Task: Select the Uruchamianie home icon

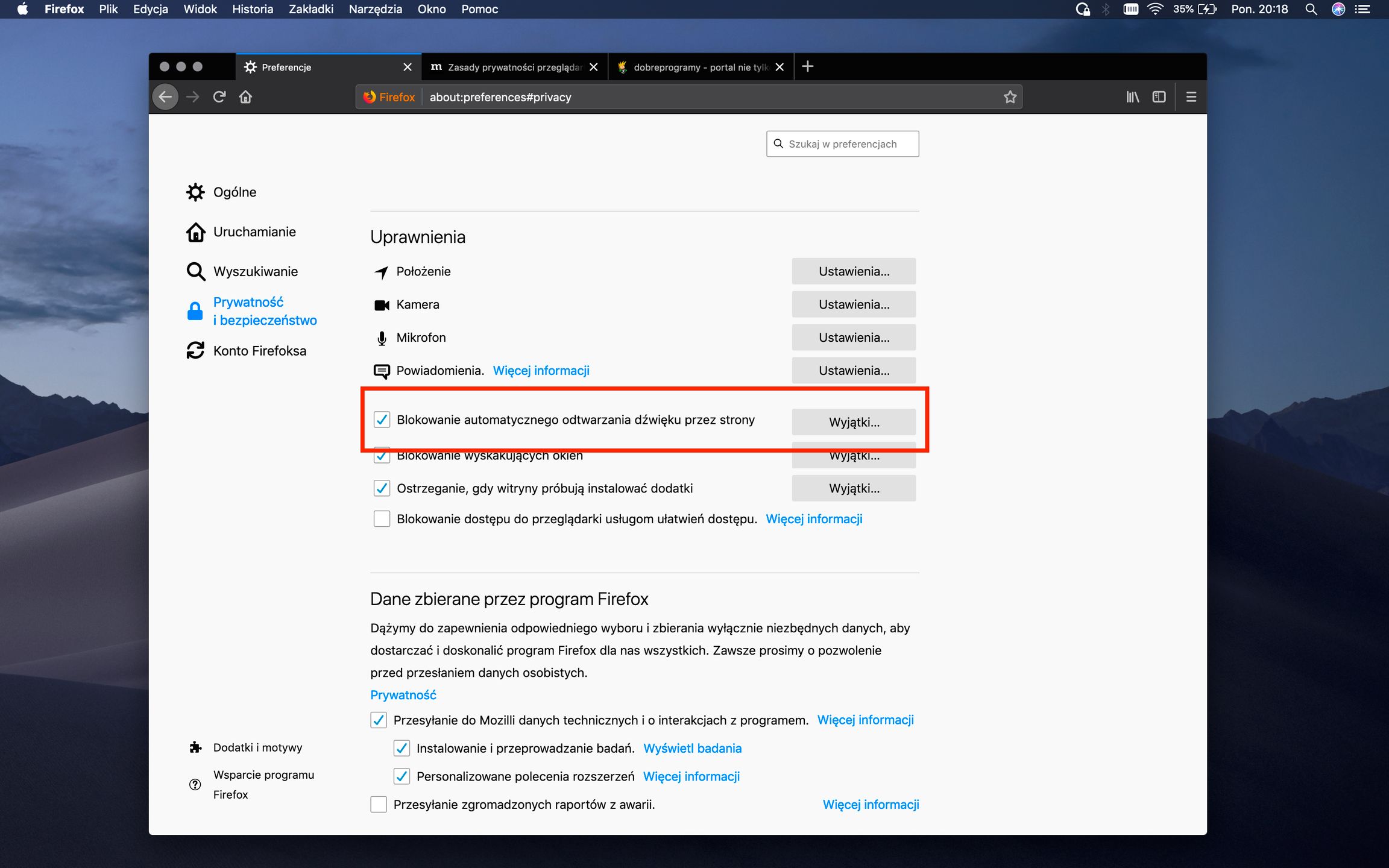Action: 195,231
